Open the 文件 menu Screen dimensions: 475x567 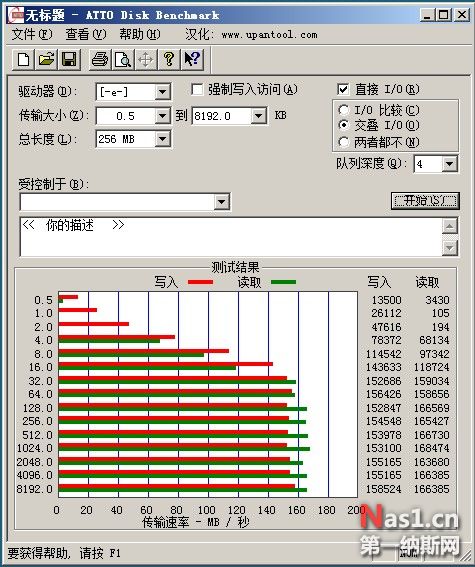click(x=32, y=35)
